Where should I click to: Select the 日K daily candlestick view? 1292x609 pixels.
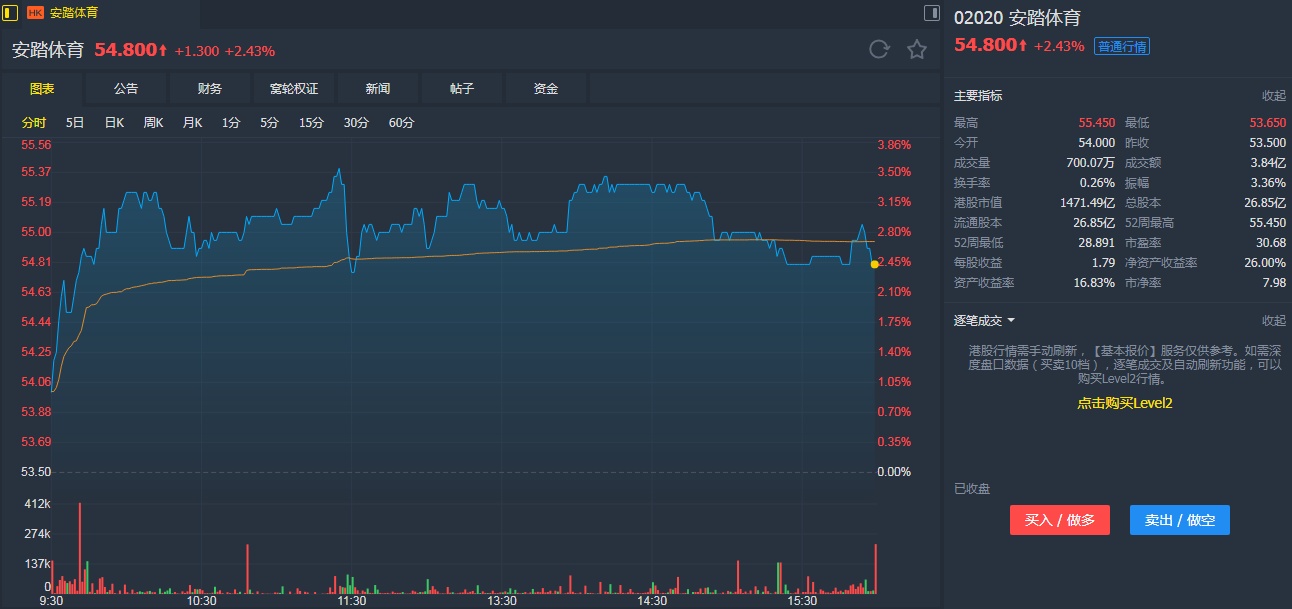[114, 123]
